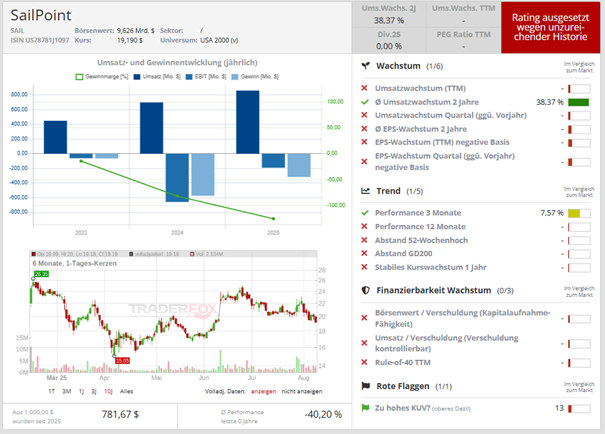Select the 1J chart timeframe
Viewport: 605px width, 434px height.
point(81,392)
